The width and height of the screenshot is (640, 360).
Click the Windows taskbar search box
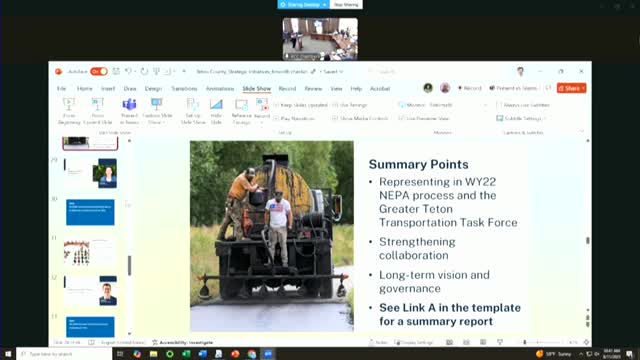tap(64, 354)
